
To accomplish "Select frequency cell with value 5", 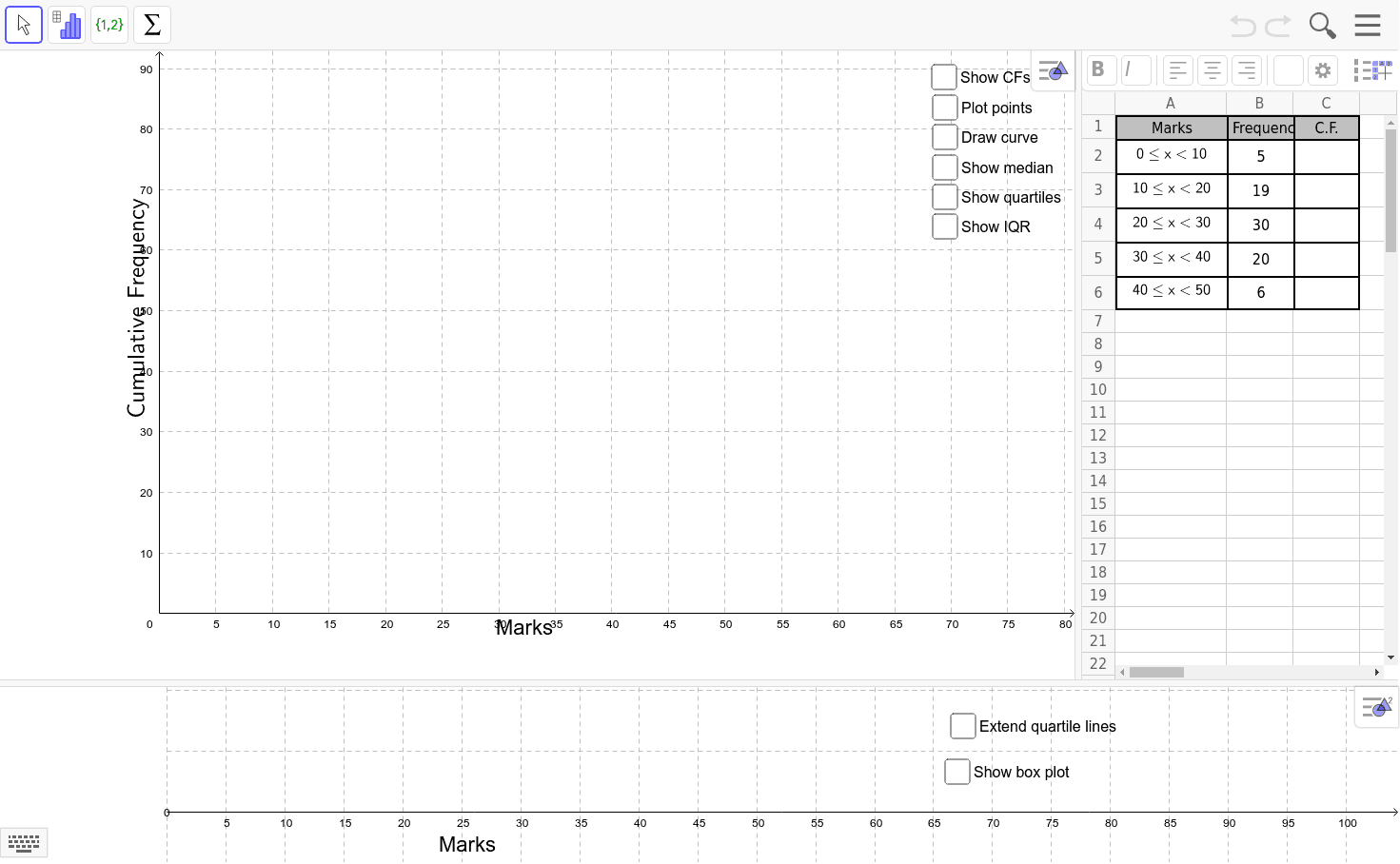I will 1261,156.
